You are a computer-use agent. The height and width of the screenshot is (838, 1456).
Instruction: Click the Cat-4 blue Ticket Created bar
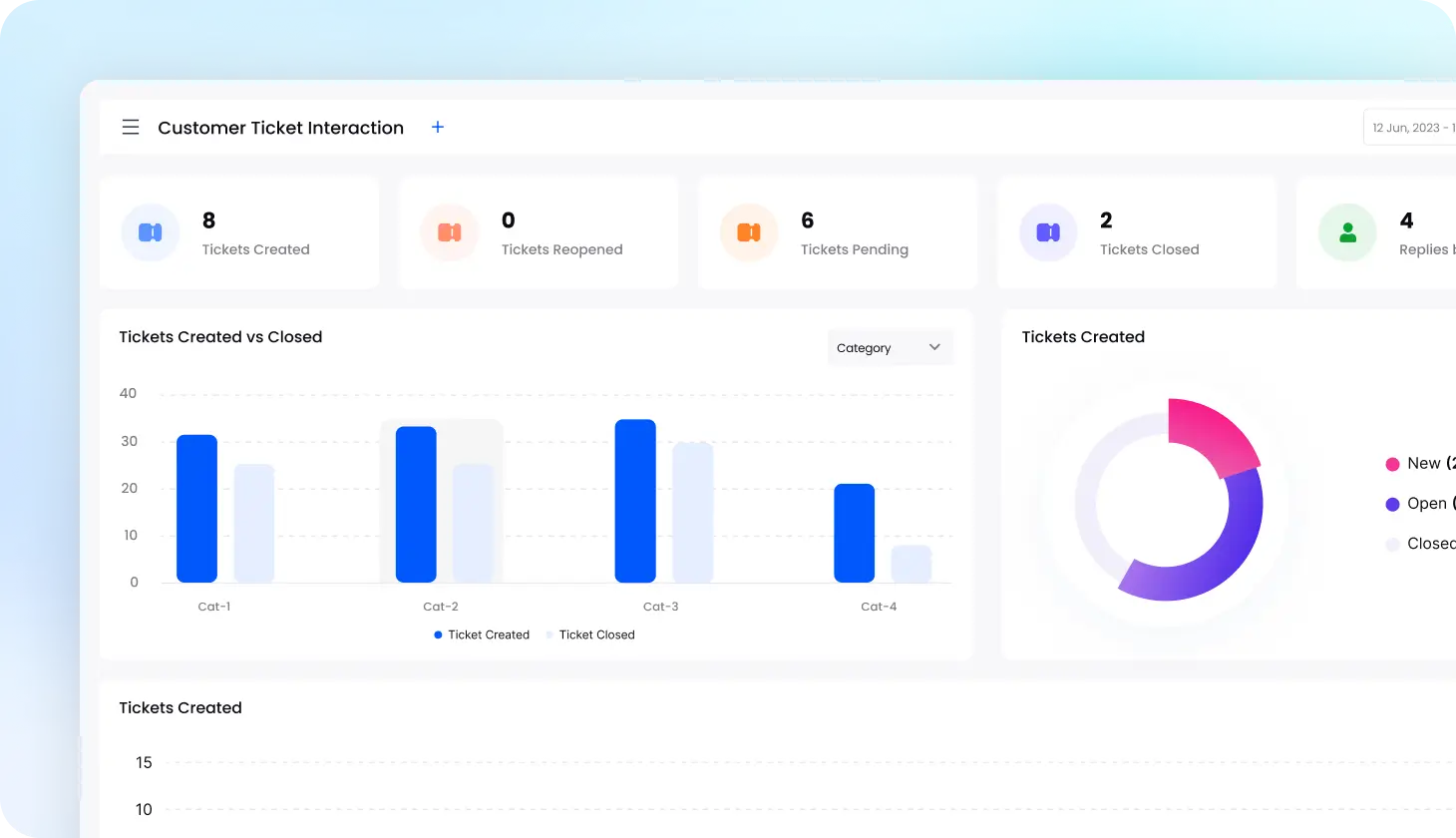pos(855,534)
